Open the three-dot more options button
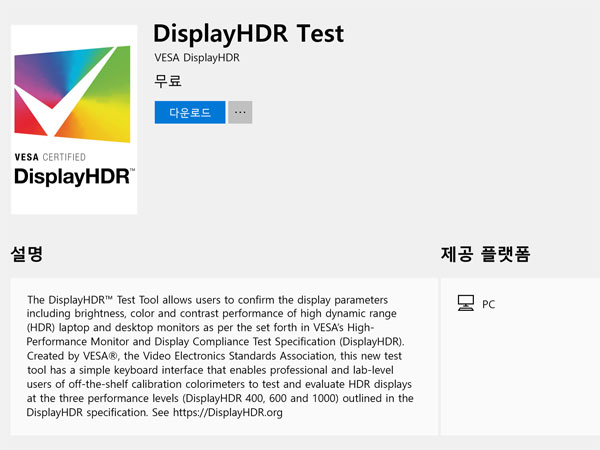600x450 pixels. [240, 112]
